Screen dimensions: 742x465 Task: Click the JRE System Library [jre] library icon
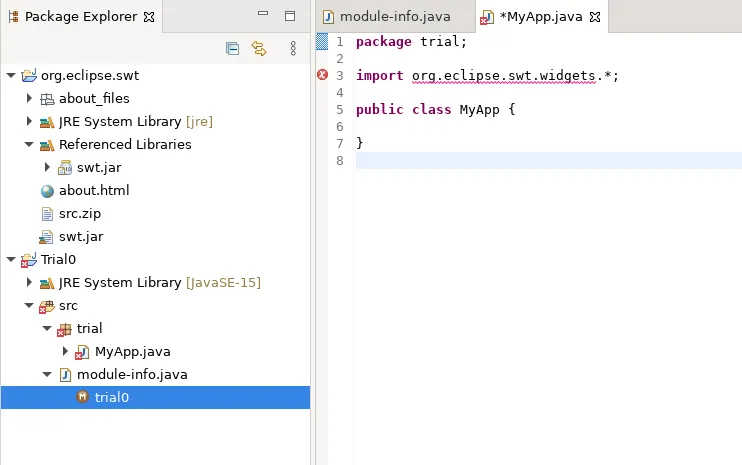coord(47,122)
